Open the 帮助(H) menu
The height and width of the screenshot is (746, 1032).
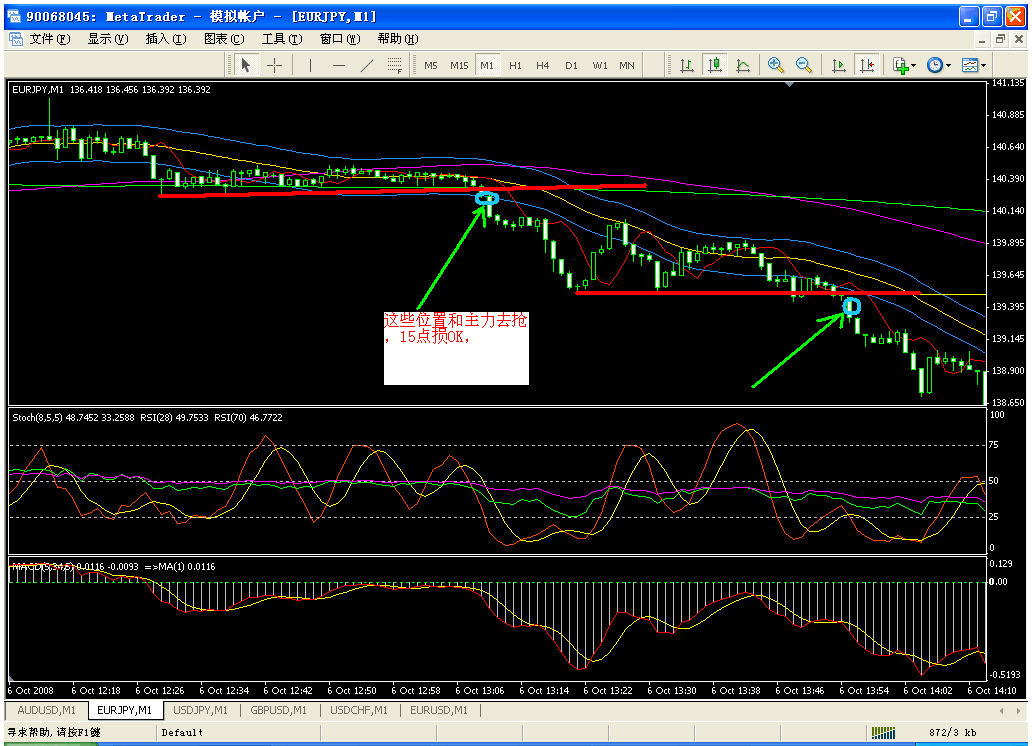click(398, 39)
